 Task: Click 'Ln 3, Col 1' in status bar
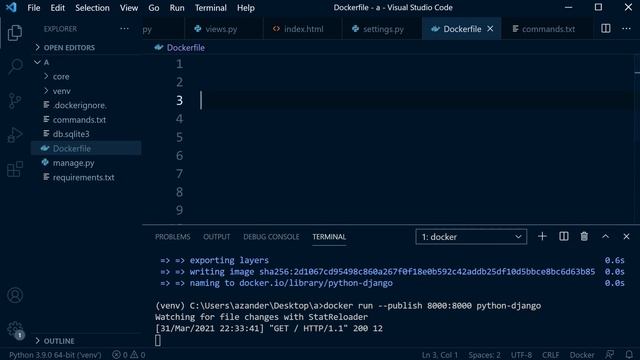tap(440, 355)
